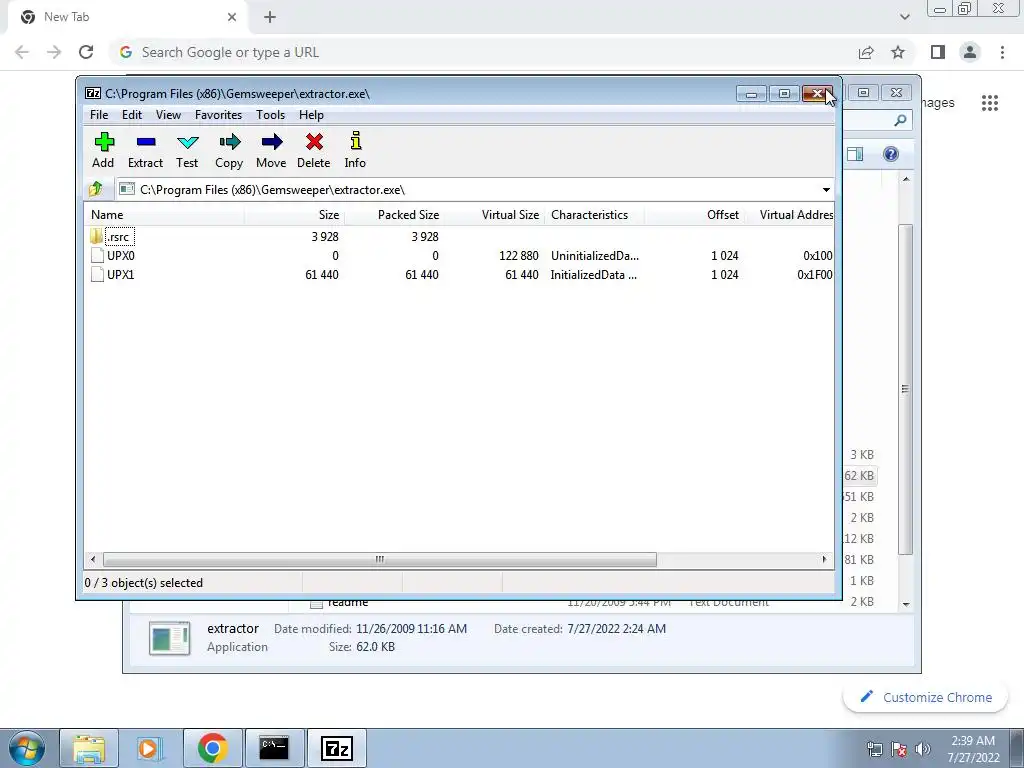This screenshot has width=1024, height=768.
Task: Open the View menu
Action: tap(168, 115)
